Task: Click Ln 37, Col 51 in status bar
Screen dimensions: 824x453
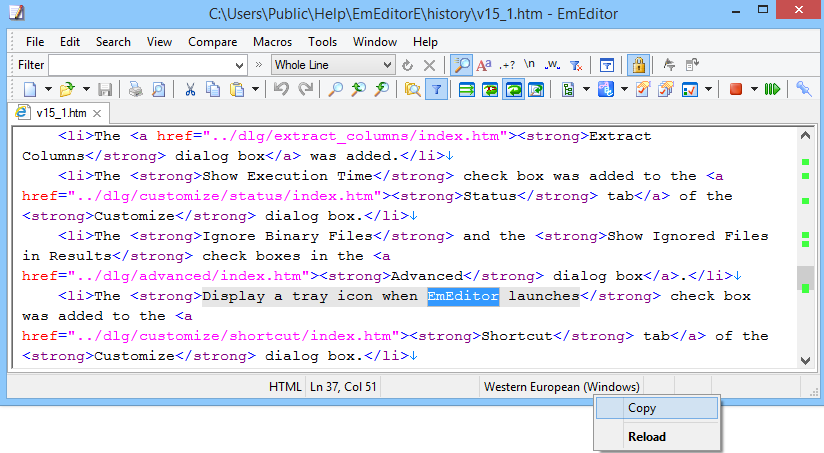Action: tap(343, 387)
